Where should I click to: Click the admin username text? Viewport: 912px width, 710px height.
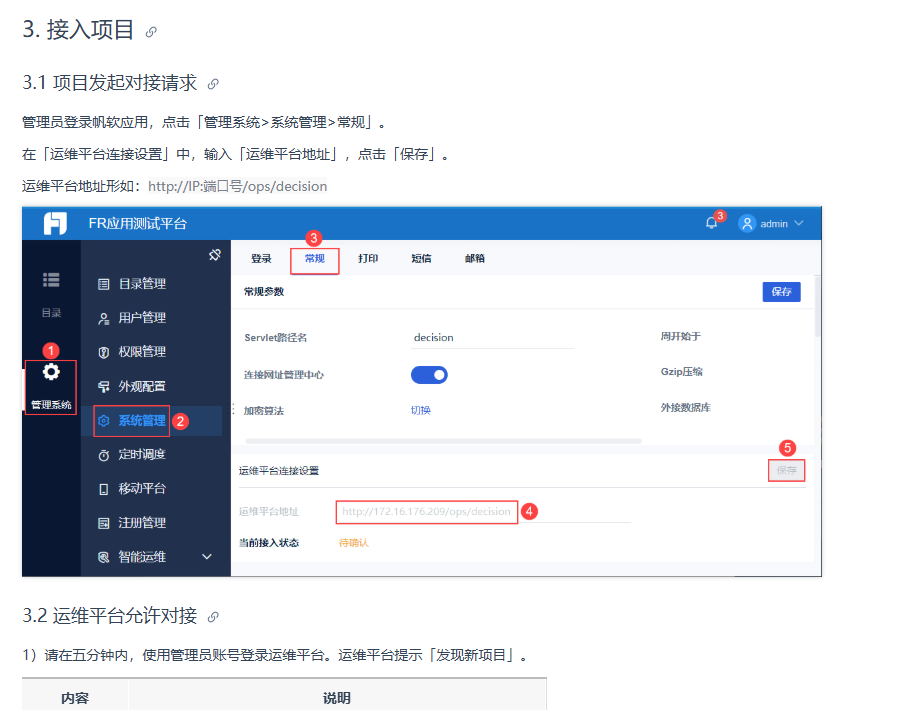tap(774, 224)
